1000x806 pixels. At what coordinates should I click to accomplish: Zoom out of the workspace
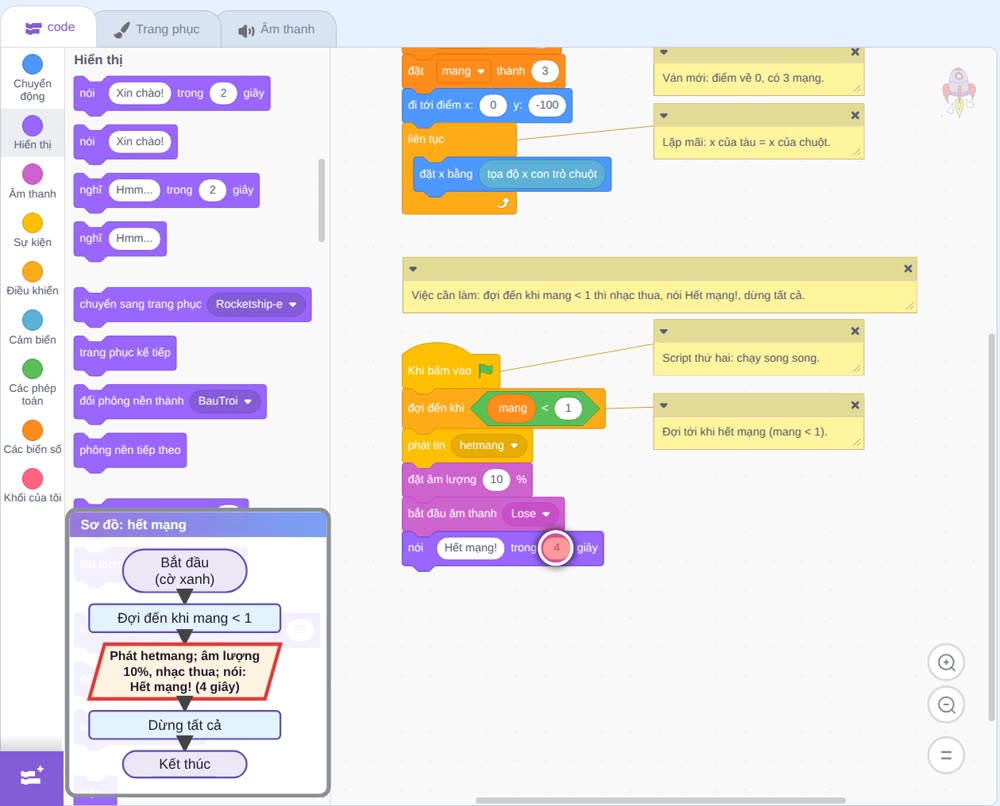coord(946,705)
